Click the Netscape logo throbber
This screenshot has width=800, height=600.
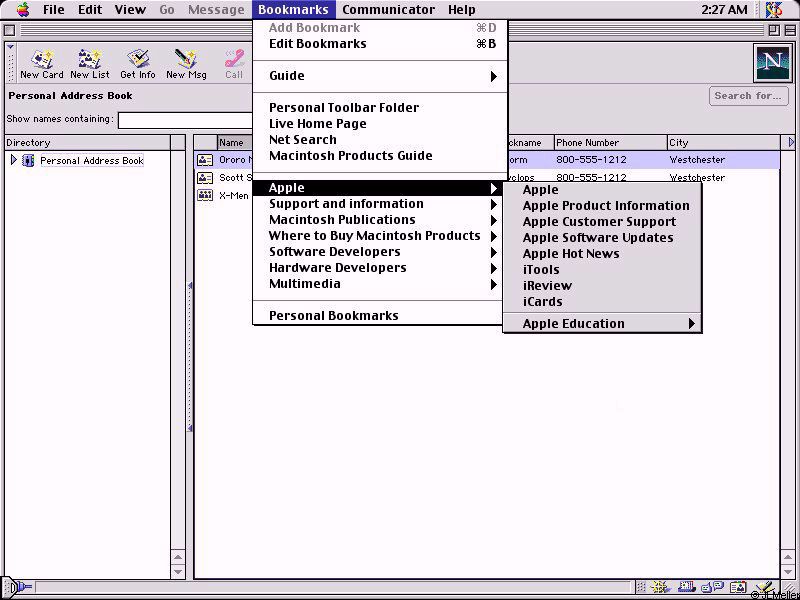coord(771,63)
